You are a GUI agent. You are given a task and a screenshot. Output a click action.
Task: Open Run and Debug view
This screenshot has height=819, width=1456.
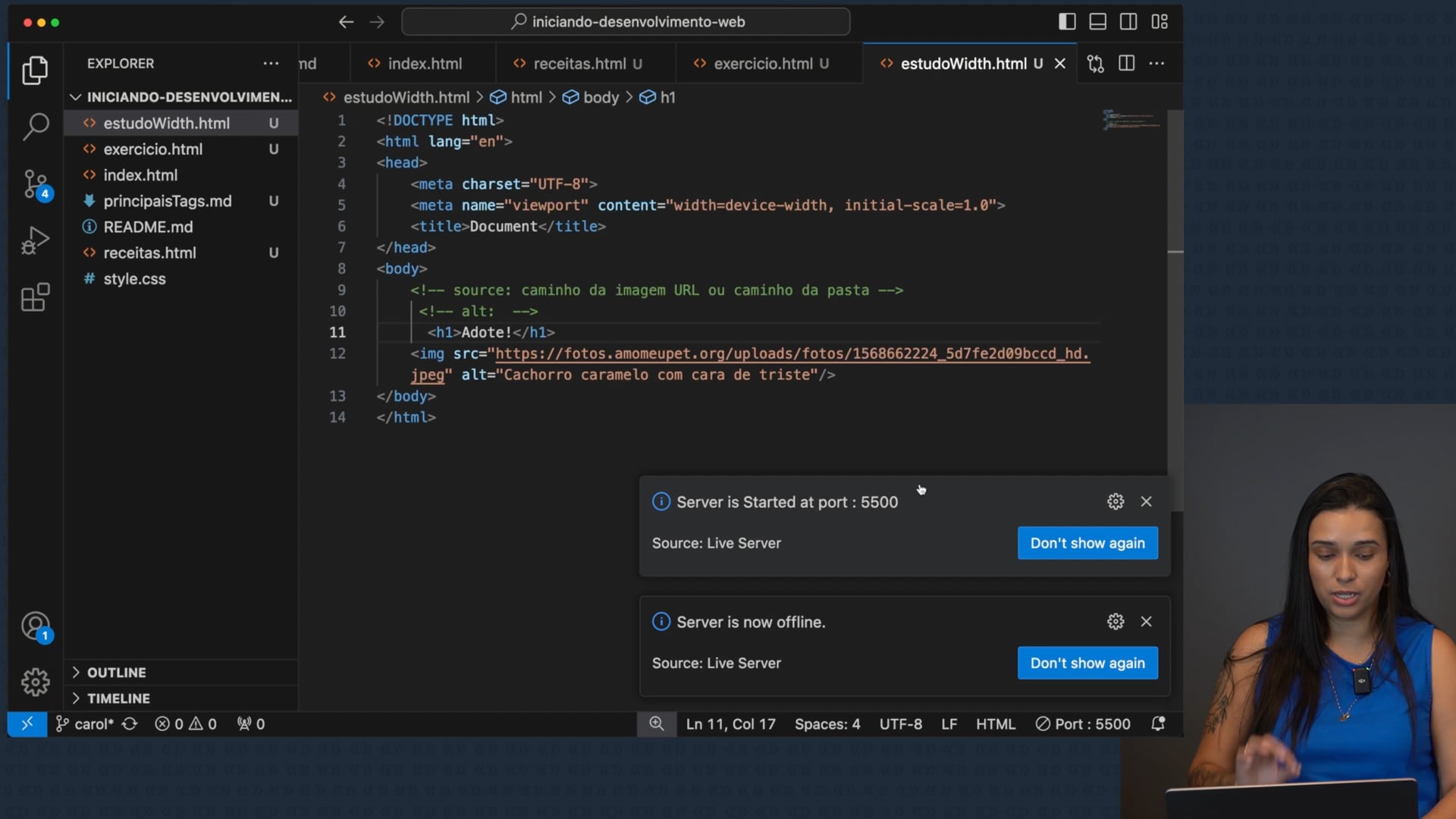click(35, 241)
